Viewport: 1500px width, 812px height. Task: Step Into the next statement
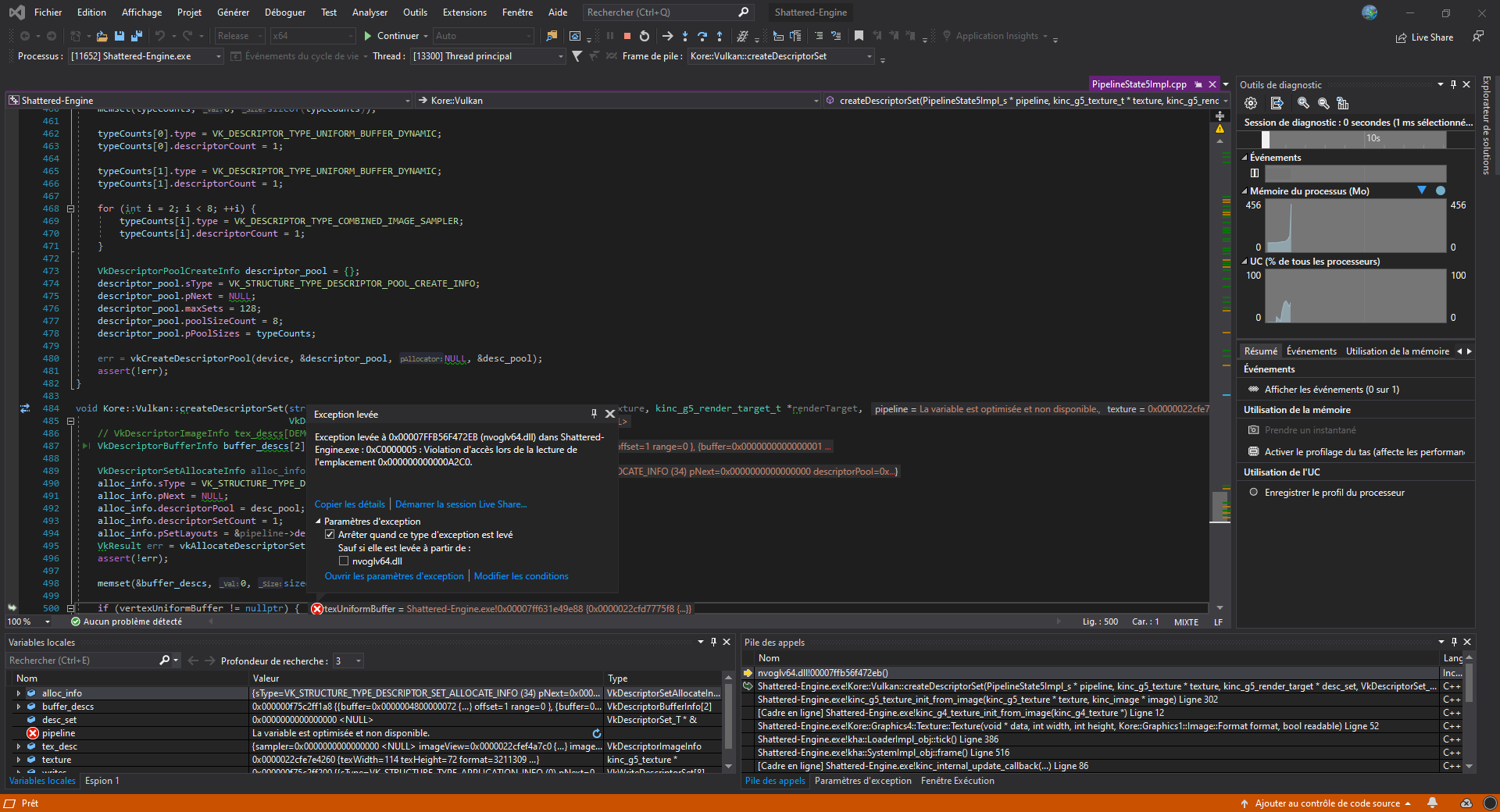coord(684,36)
